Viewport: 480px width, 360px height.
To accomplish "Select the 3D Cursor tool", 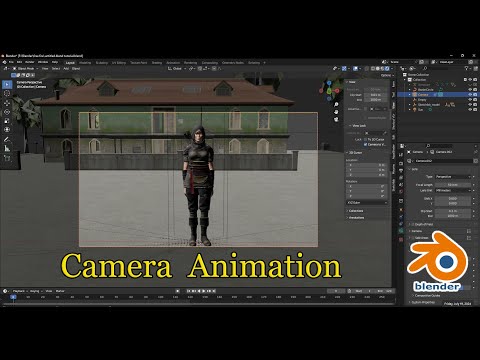I will click(x=7, y=94).
